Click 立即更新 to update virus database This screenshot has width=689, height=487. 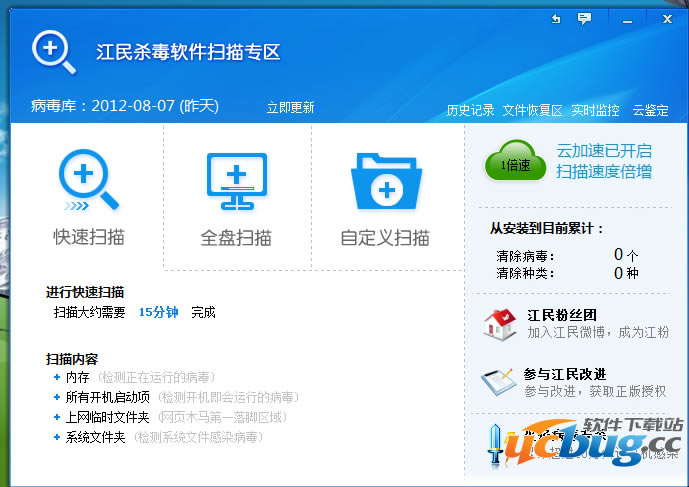pyautogui.click(x=290, y=108)
